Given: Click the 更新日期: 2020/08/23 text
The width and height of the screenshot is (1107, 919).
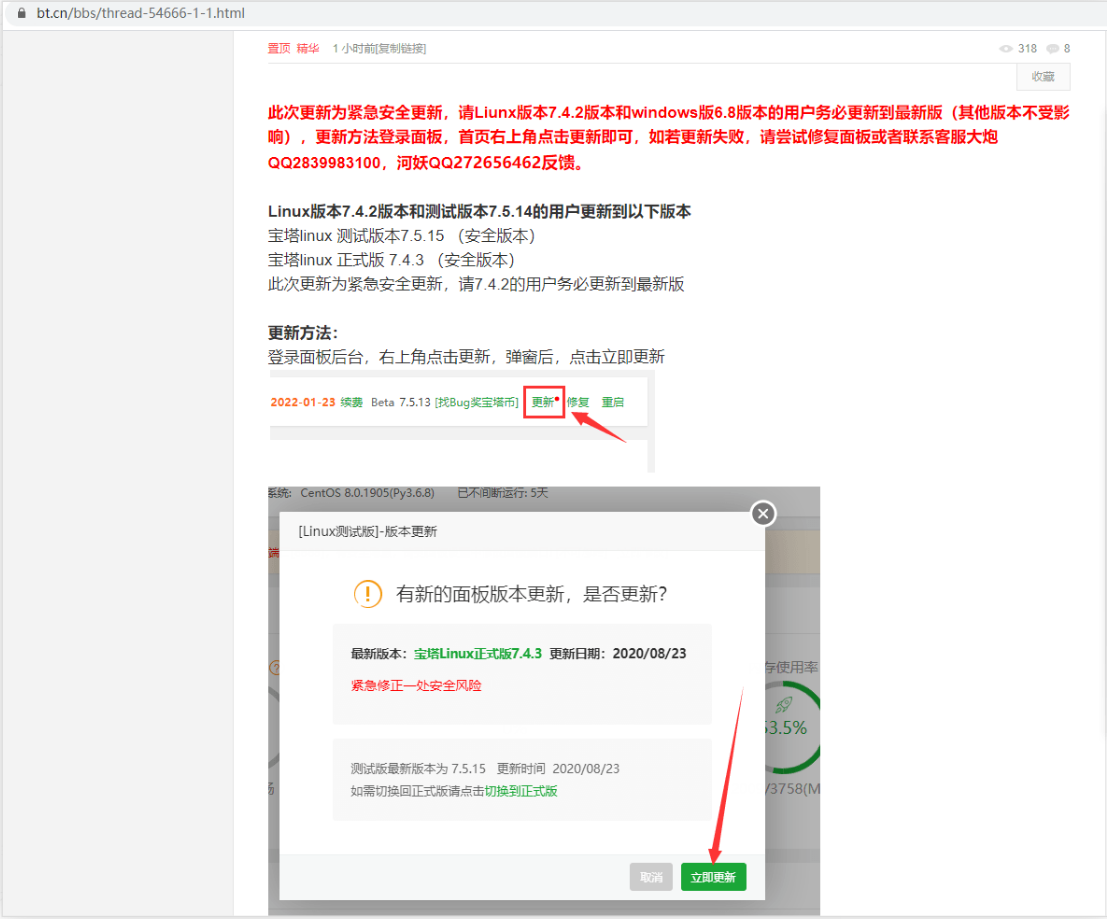Looking at the screenshot, I should click(x=618, y=653).
